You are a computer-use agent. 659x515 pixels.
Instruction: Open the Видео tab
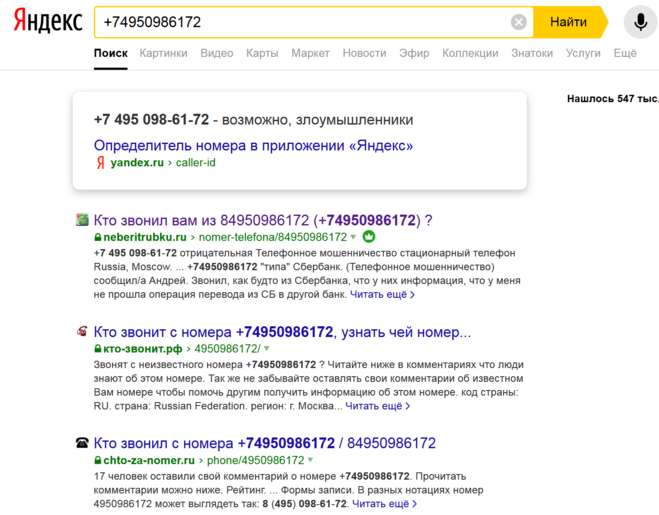pos(217,53)
